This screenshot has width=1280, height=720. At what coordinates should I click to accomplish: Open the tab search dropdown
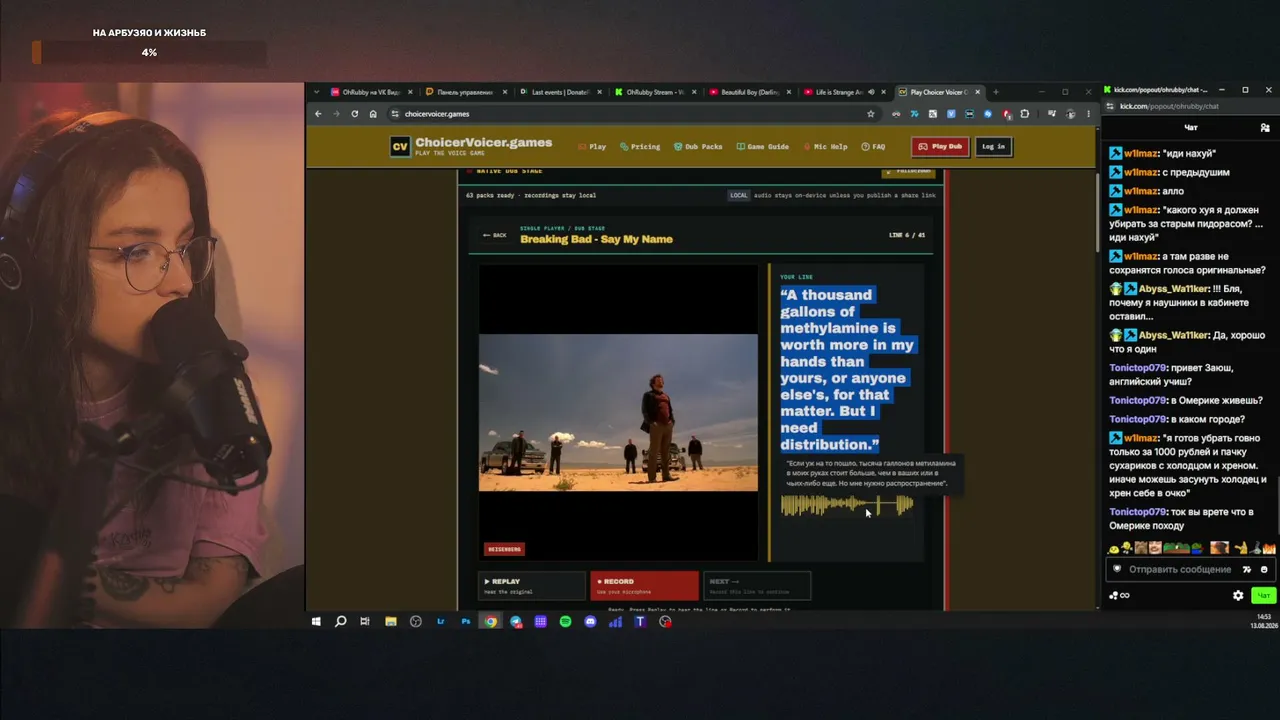(x=317, y=92)
